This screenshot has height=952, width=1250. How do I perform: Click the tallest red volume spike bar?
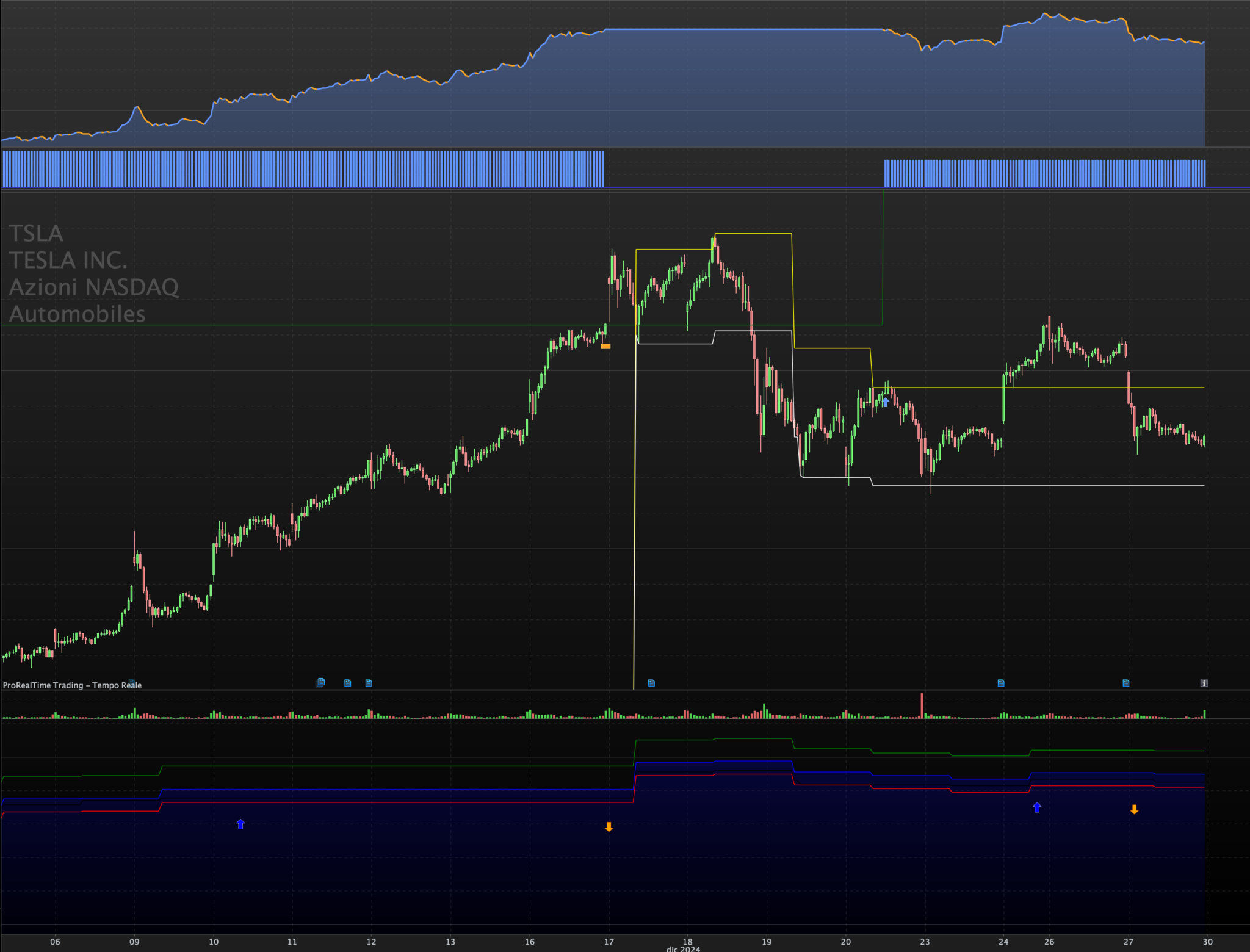pyautogui.click(x=922, y=705)
